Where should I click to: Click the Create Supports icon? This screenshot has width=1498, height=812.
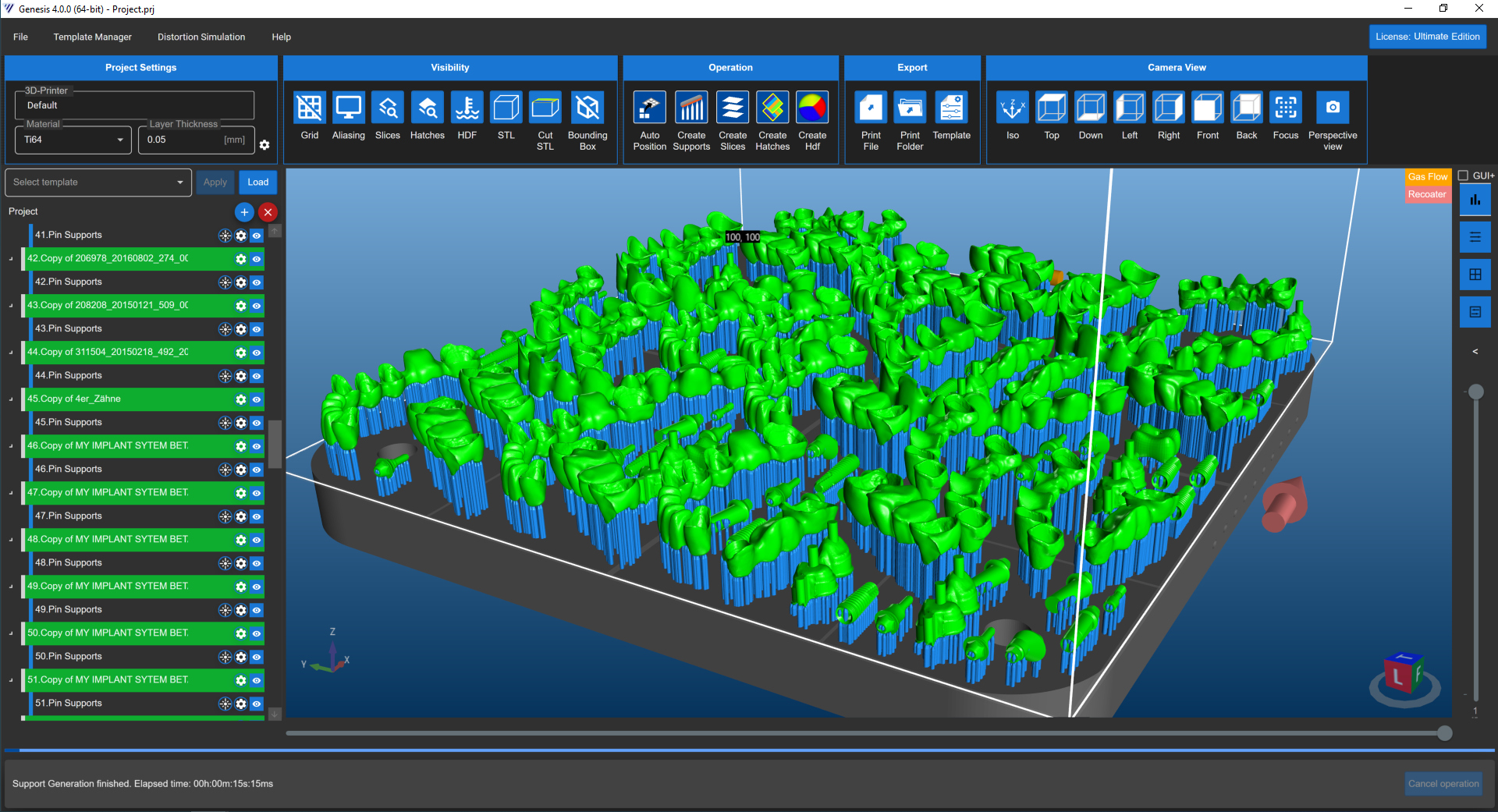tap(691, 108)
